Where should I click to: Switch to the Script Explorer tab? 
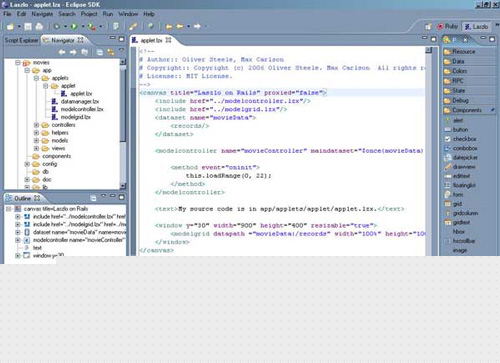click(x=21, y=40)
